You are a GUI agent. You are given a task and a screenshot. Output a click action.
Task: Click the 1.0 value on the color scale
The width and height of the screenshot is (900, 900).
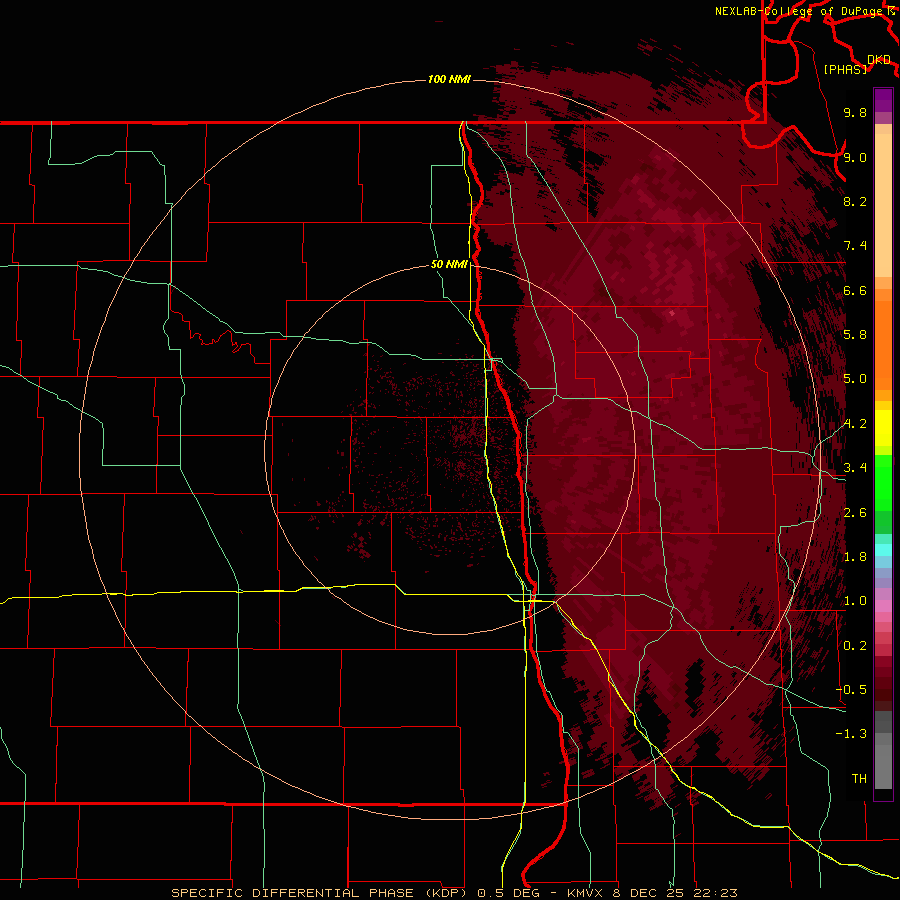click(855, 601)
